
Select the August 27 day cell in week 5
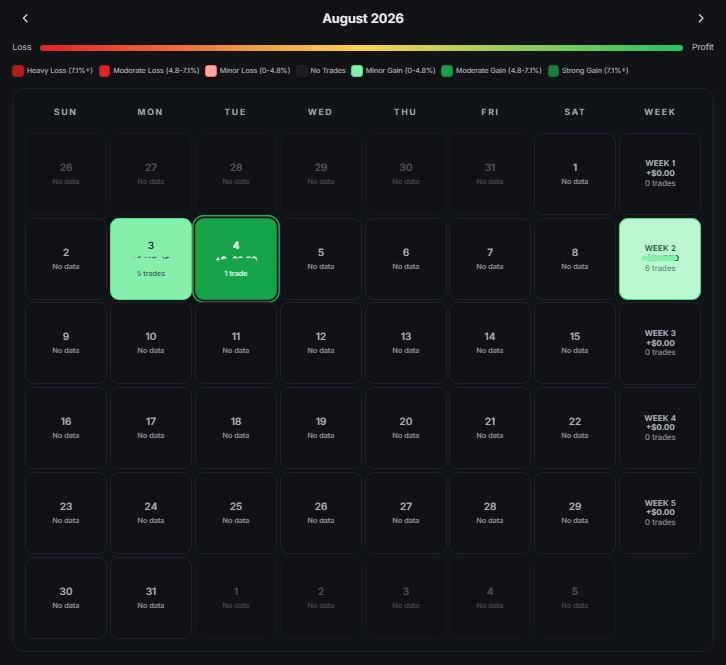point(406,513)
